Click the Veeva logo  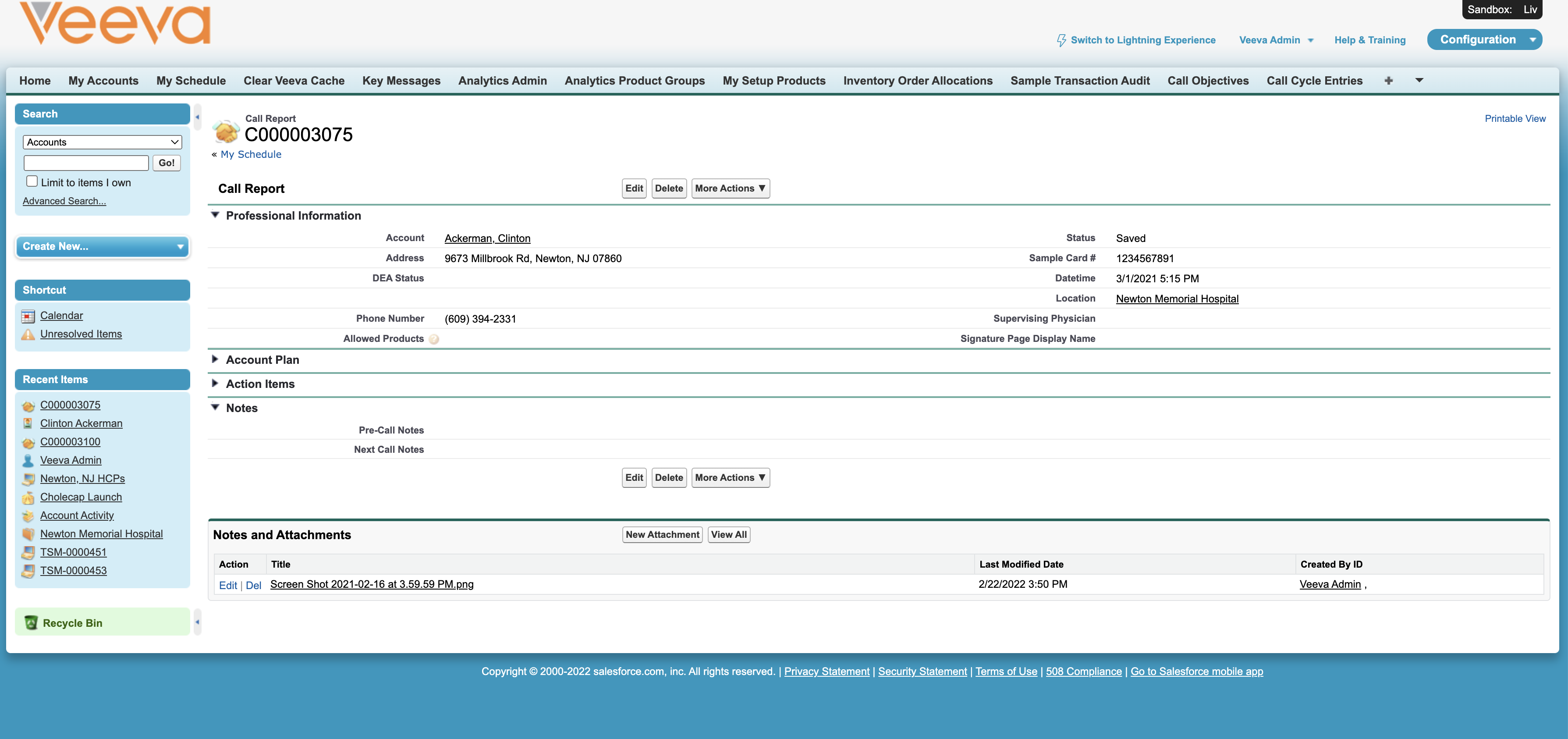(114, 25)
